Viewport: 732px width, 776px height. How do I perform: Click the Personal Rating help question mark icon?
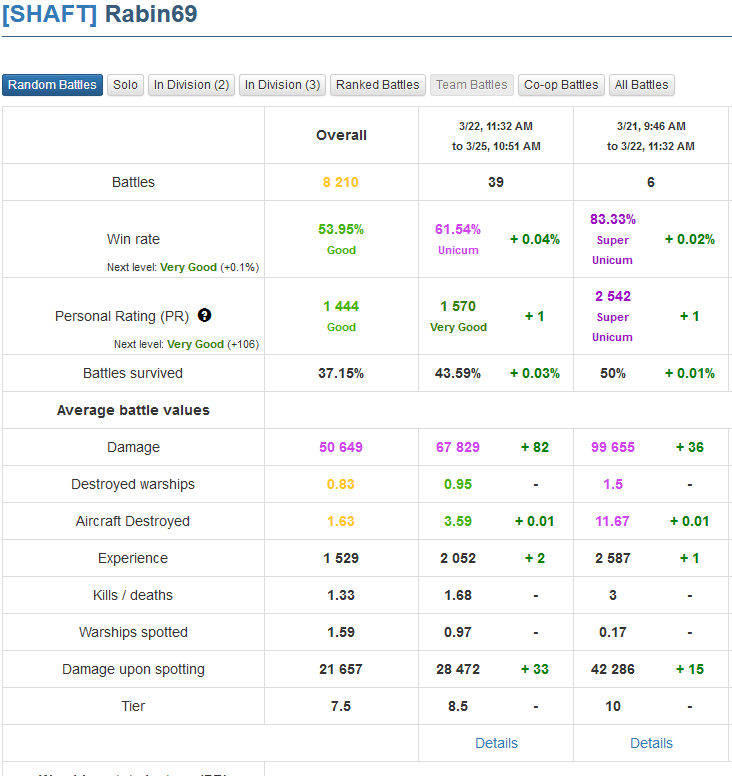tap(204, 315)
